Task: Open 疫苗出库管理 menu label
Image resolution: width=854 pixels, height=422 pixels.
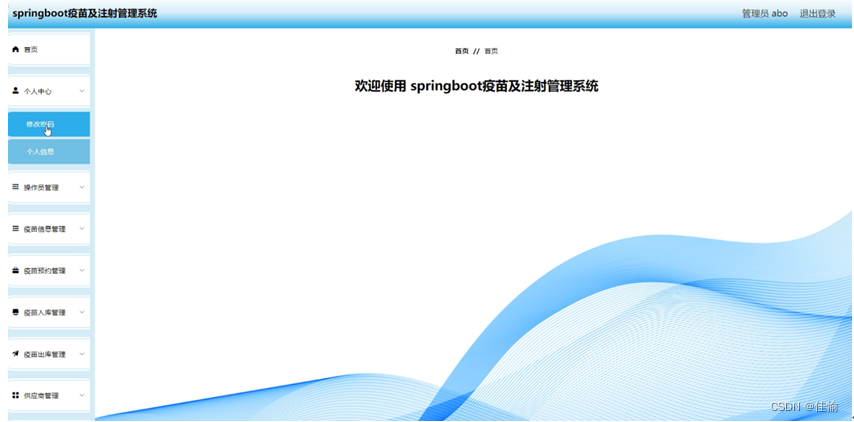Action: 44,354
